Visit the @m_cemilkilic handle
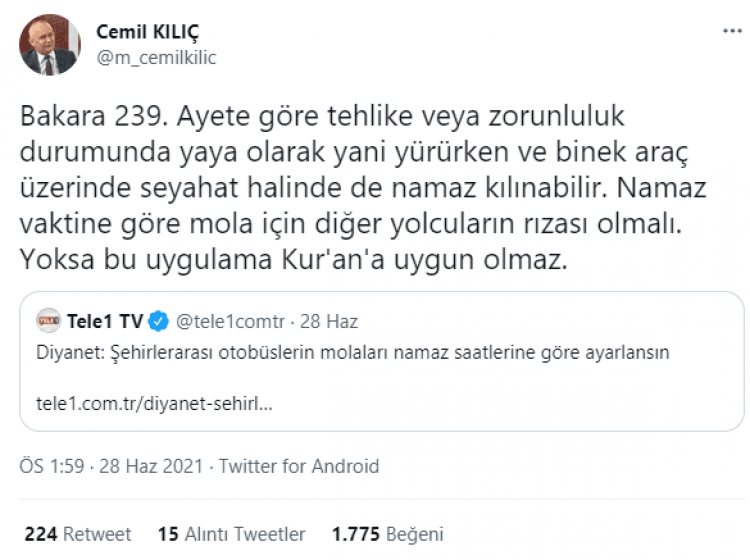Screen dimensions: 750x560 click(156, 57)
